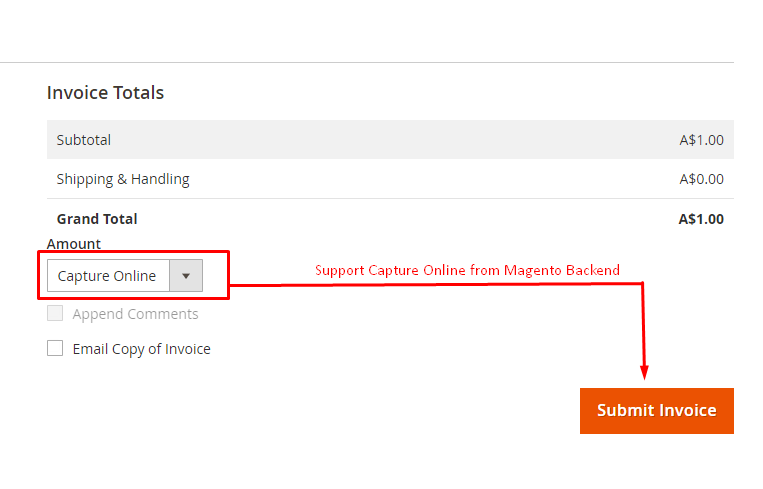Image resolution: width=763 pixels, height=489 pixels.
Task: Open the Amount select showing Capture Online
Action: pyautogui.click(x=108, y=276)
